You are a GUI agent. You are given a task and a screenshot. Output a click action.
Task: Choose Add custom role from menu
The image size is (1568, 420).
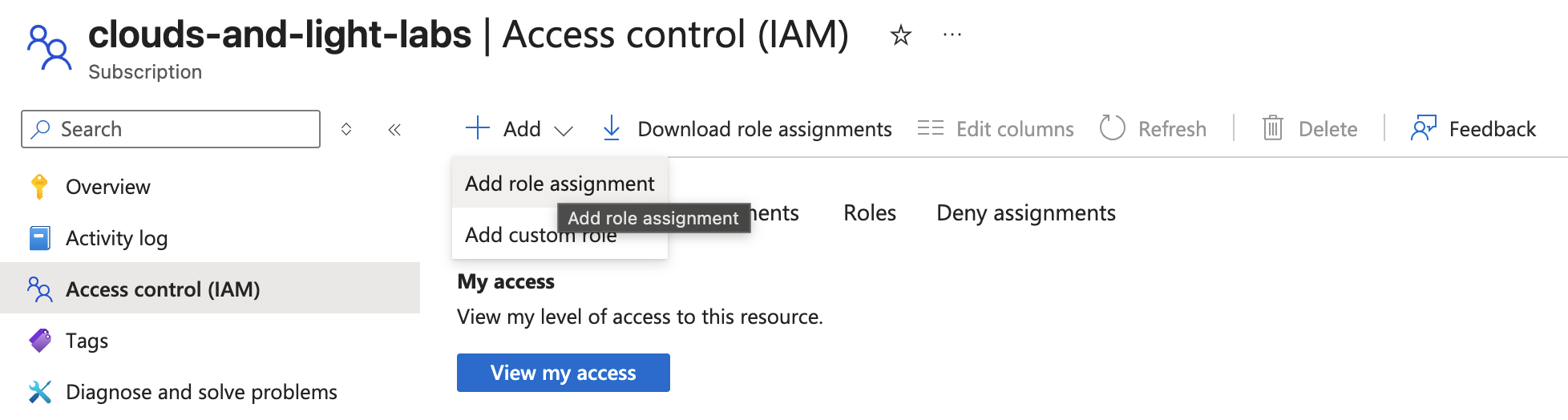click(x=560, y=234)
